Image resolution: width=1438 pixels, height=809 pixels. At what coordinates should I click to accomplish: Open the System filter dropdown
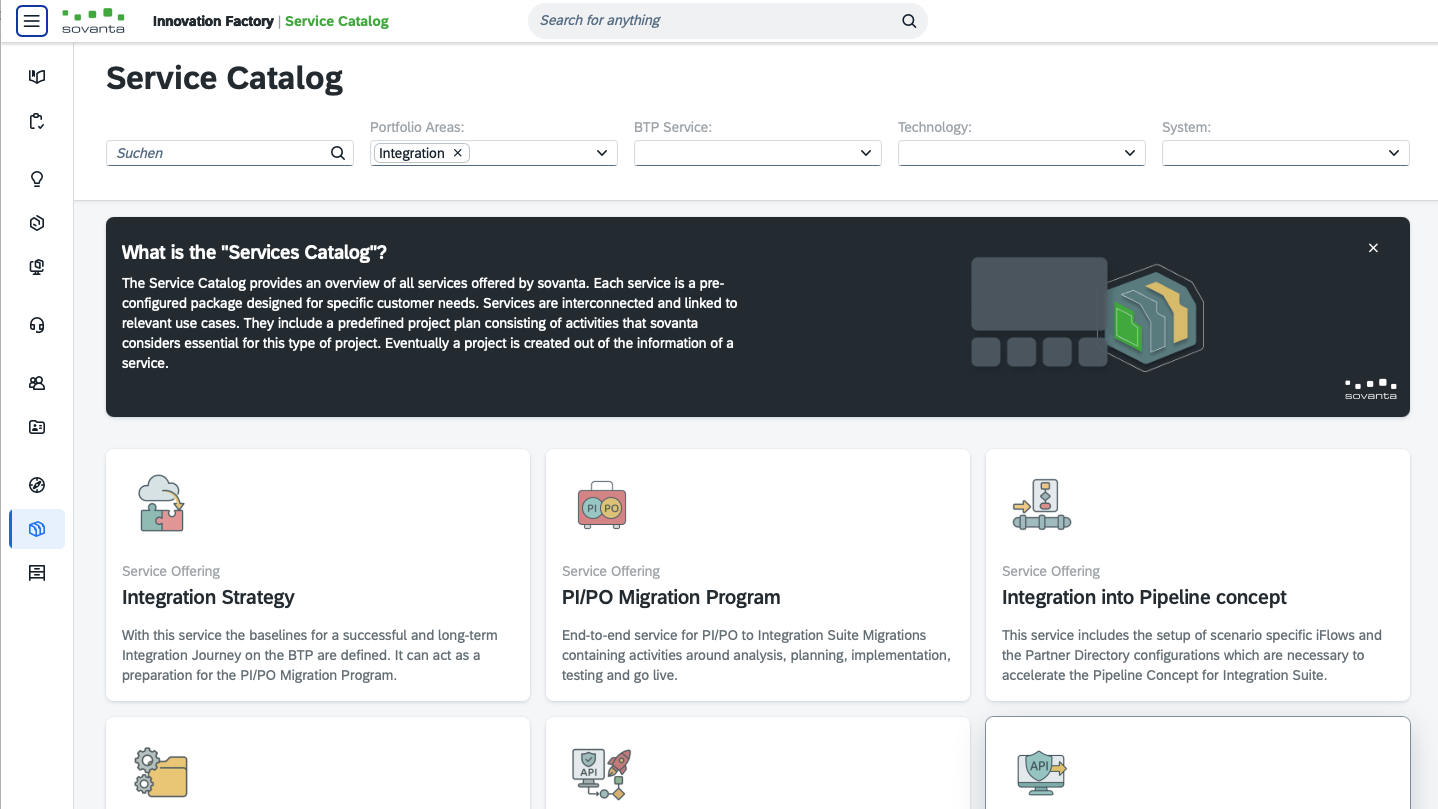[1394, 153]
